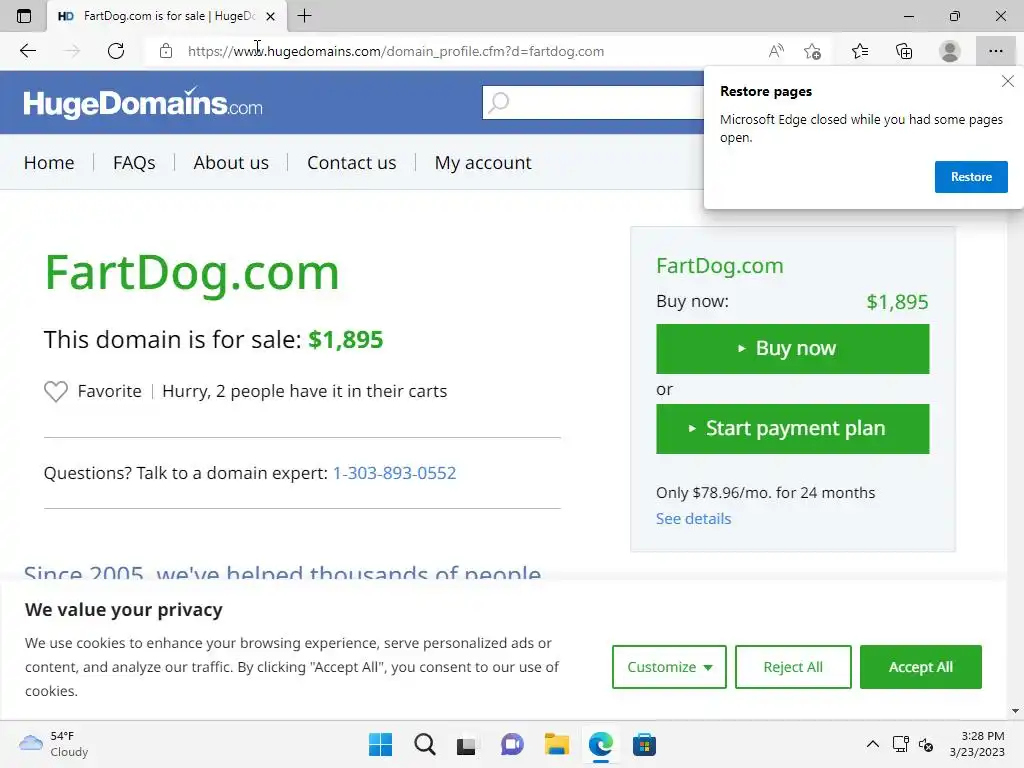Click the FartDog.com sidebar heading
1024x768 pixels.
(719, 266)
